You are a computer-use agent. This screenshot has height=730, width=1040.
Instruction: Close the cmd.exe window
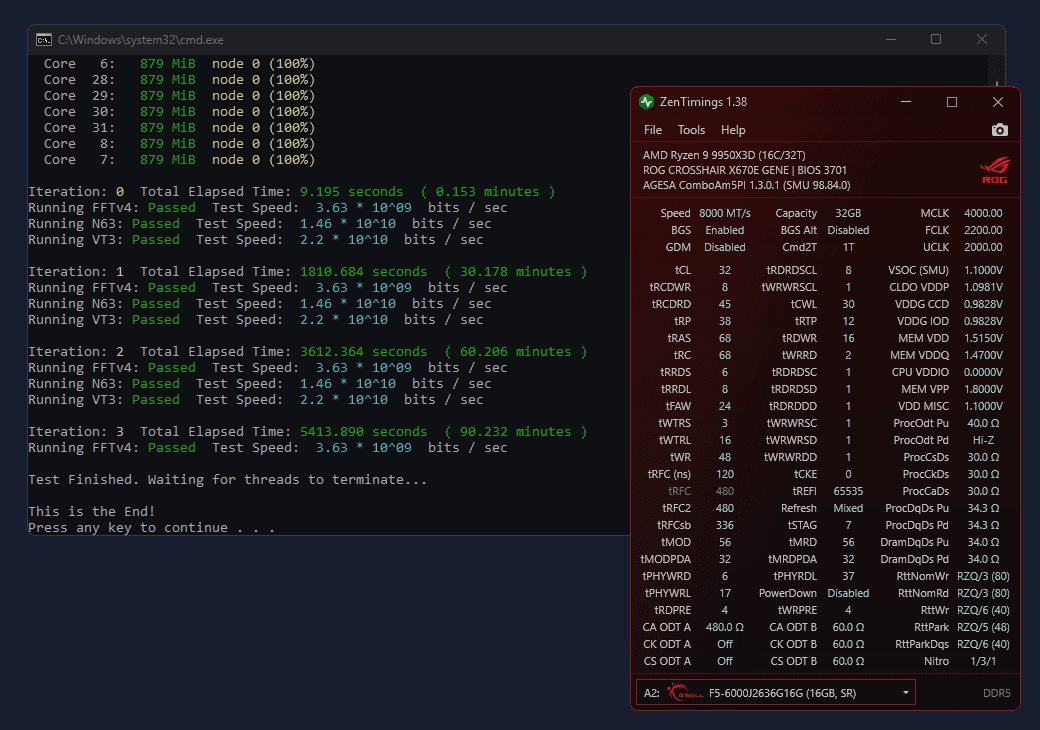pyautogui.click(x=982, y=40)
